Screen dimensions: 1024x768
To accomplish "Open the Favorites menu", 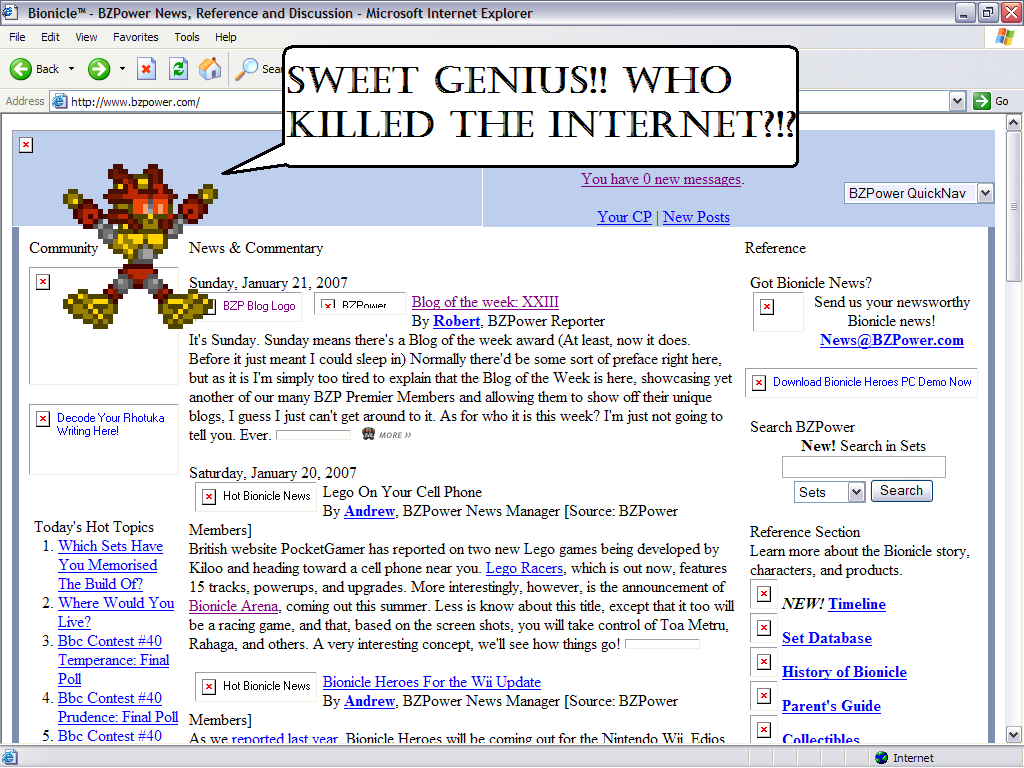I will point(135,37).
